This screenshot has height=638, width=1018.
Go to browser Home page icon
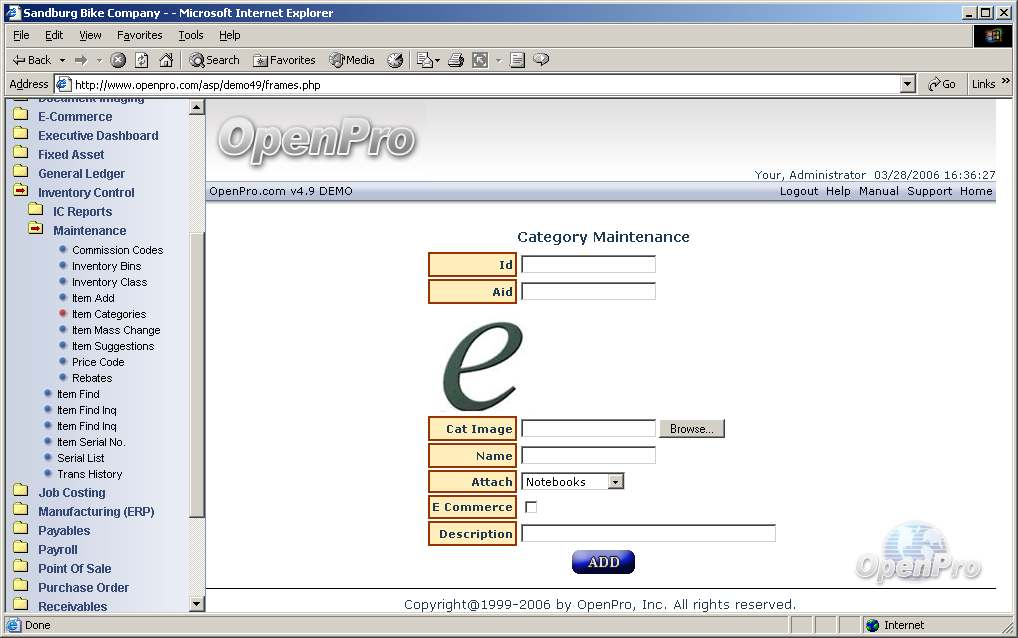click(x=166, y=60)
